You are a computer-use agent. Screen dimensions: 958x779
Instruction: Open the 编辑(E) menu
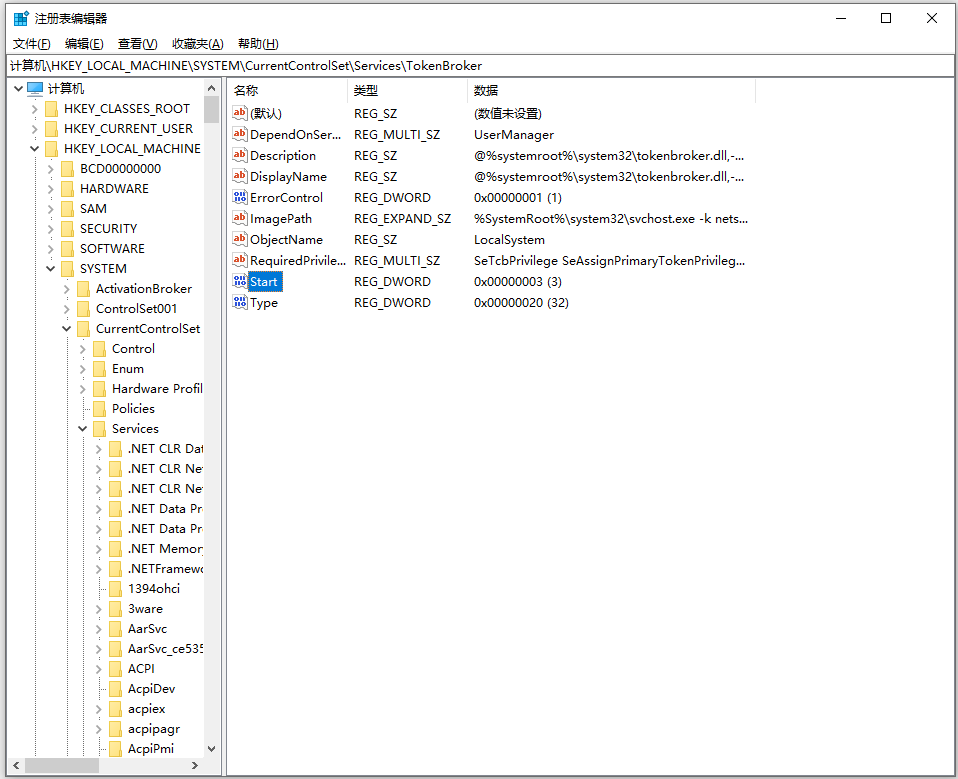(84, 43)
